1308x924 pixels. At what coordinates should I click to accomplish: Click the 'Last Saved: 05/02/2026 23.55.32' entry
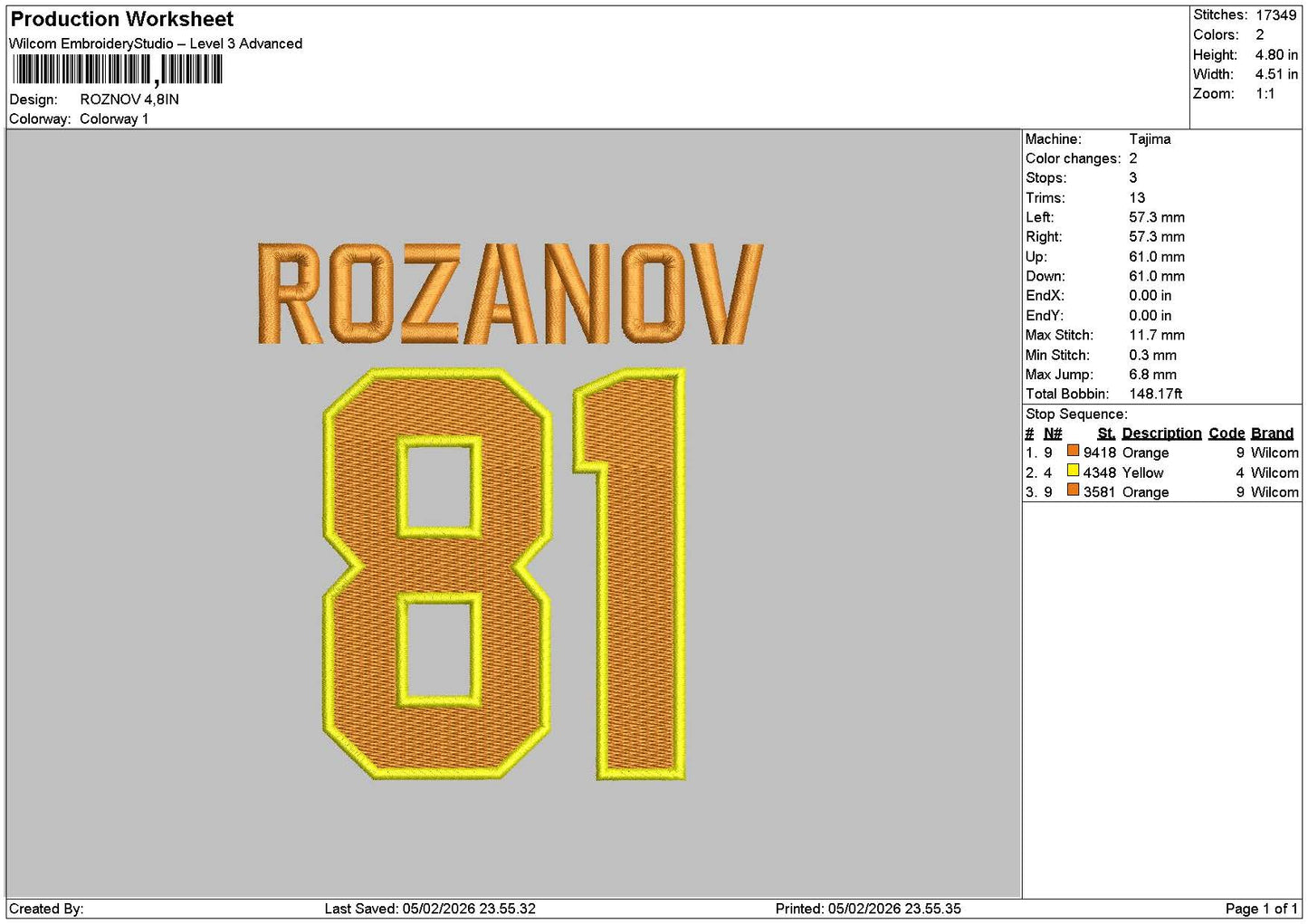[430, 909]
